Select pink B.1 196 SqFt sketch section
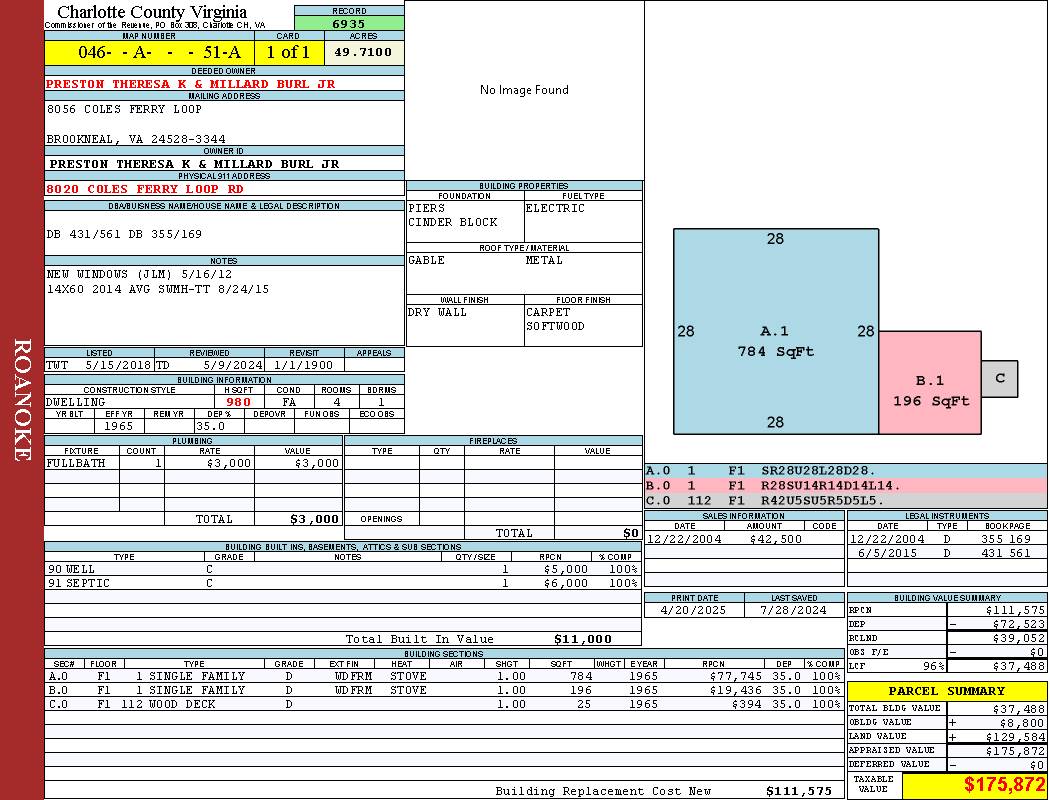Screen dimensions: 1050x800 930,390
